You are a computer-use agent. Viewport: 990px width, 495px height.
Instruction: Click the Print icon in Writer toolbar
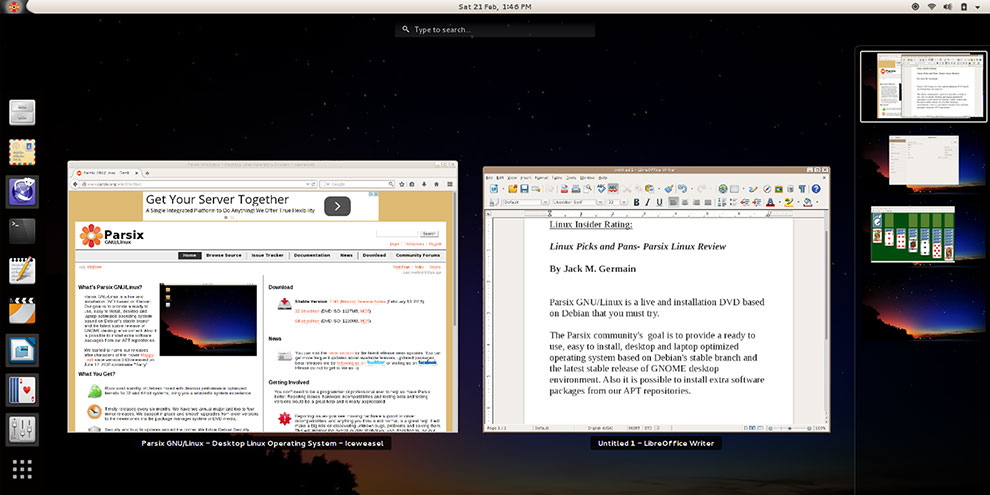(x=576, y=189)
